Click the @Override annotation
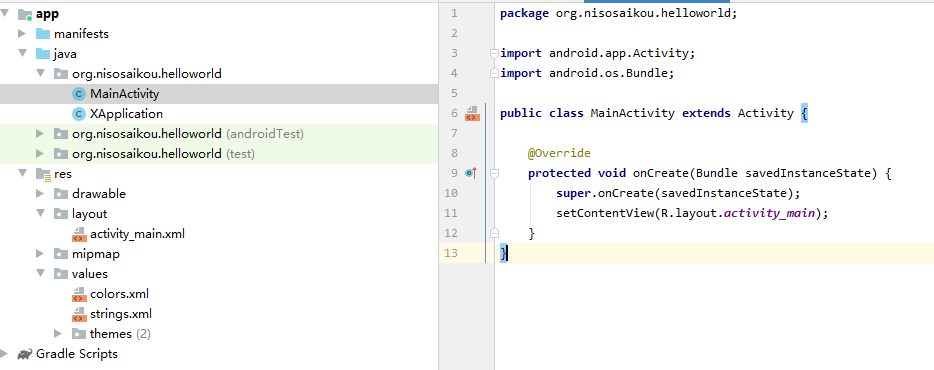Image resolution: width=934 pixels, height=370 pixels. (559, 153)
